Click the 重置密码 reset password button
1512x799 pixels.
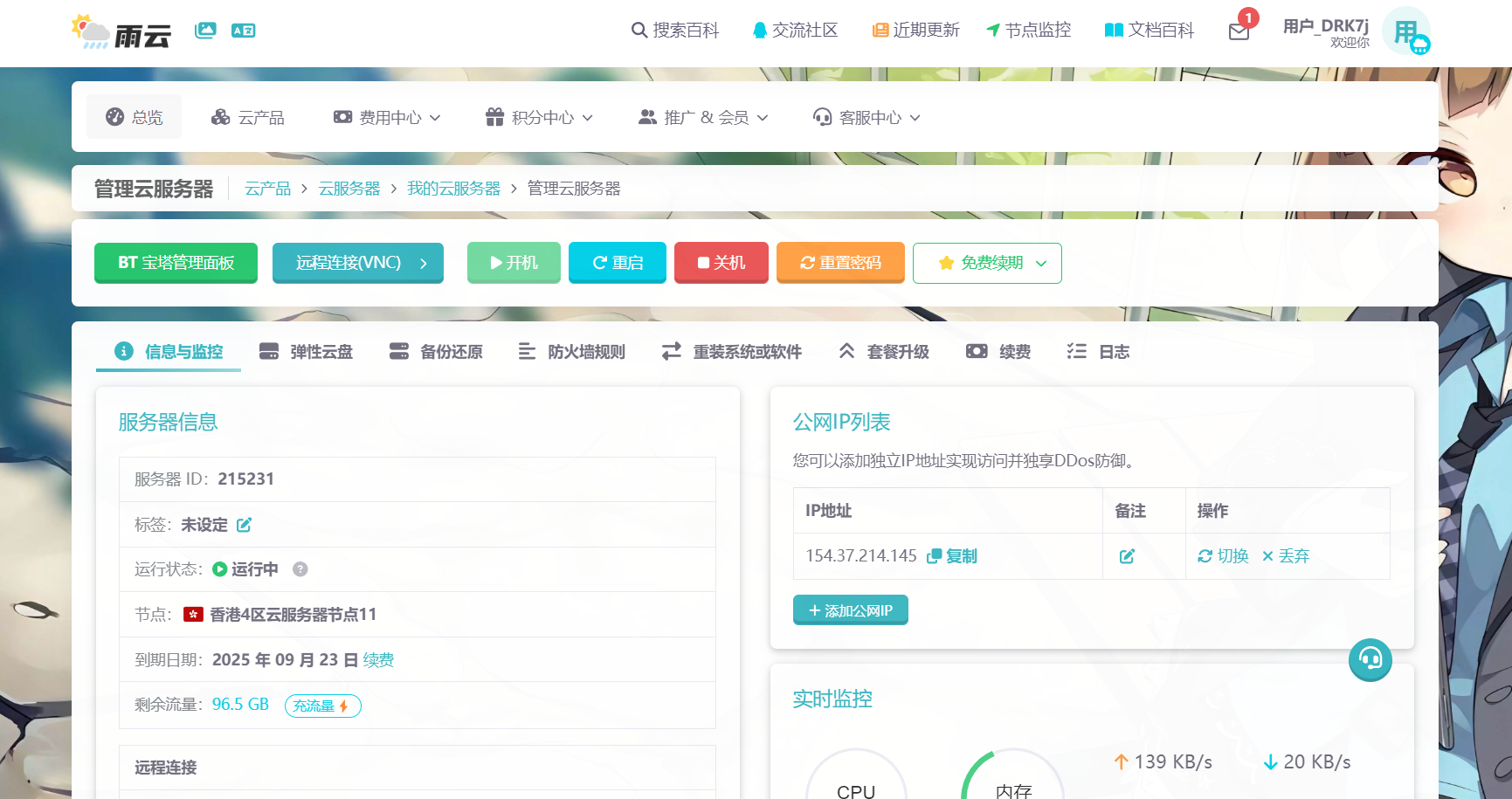pyautogui.click(x=840, y=263)
